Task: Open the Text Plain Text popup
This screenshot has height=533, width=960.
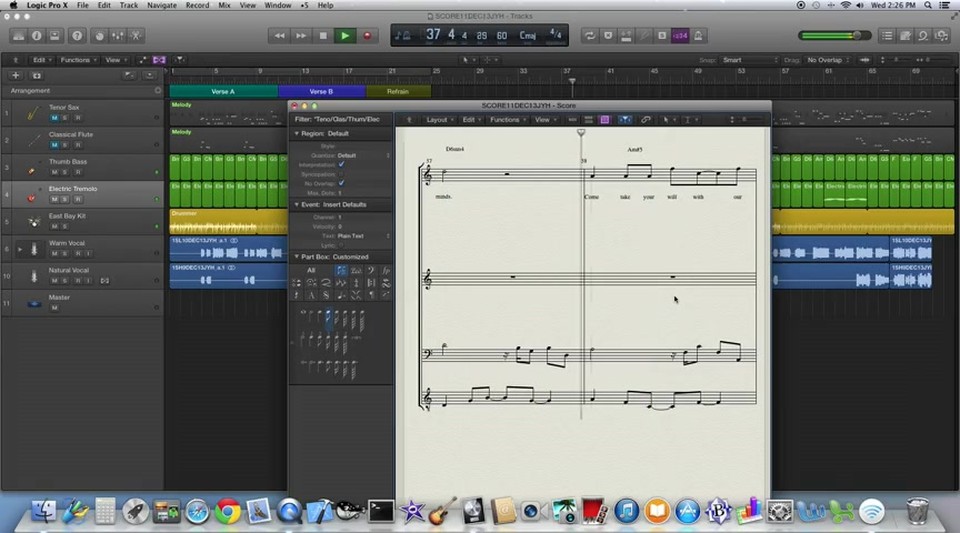Action: click(364, 236)
